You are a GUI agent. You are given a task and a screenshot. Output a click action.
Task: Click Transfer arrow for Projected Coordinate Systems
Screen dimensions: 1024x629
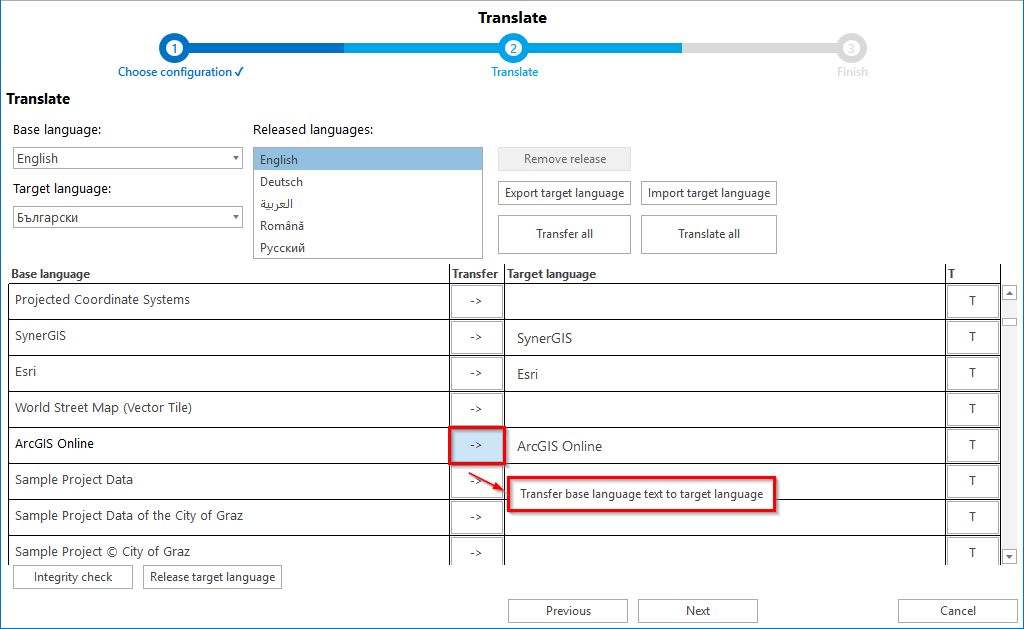point(477,301)
